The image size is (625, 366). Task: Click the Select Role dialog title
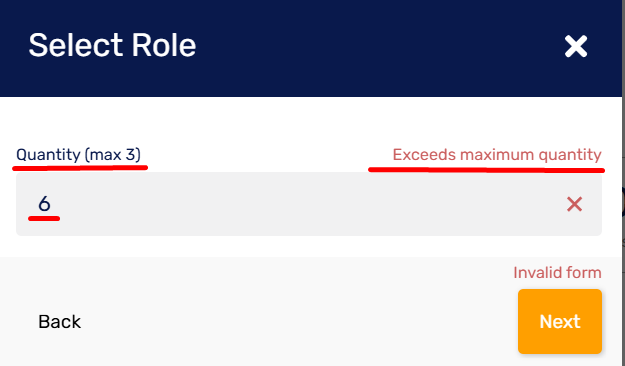(112, 45)
